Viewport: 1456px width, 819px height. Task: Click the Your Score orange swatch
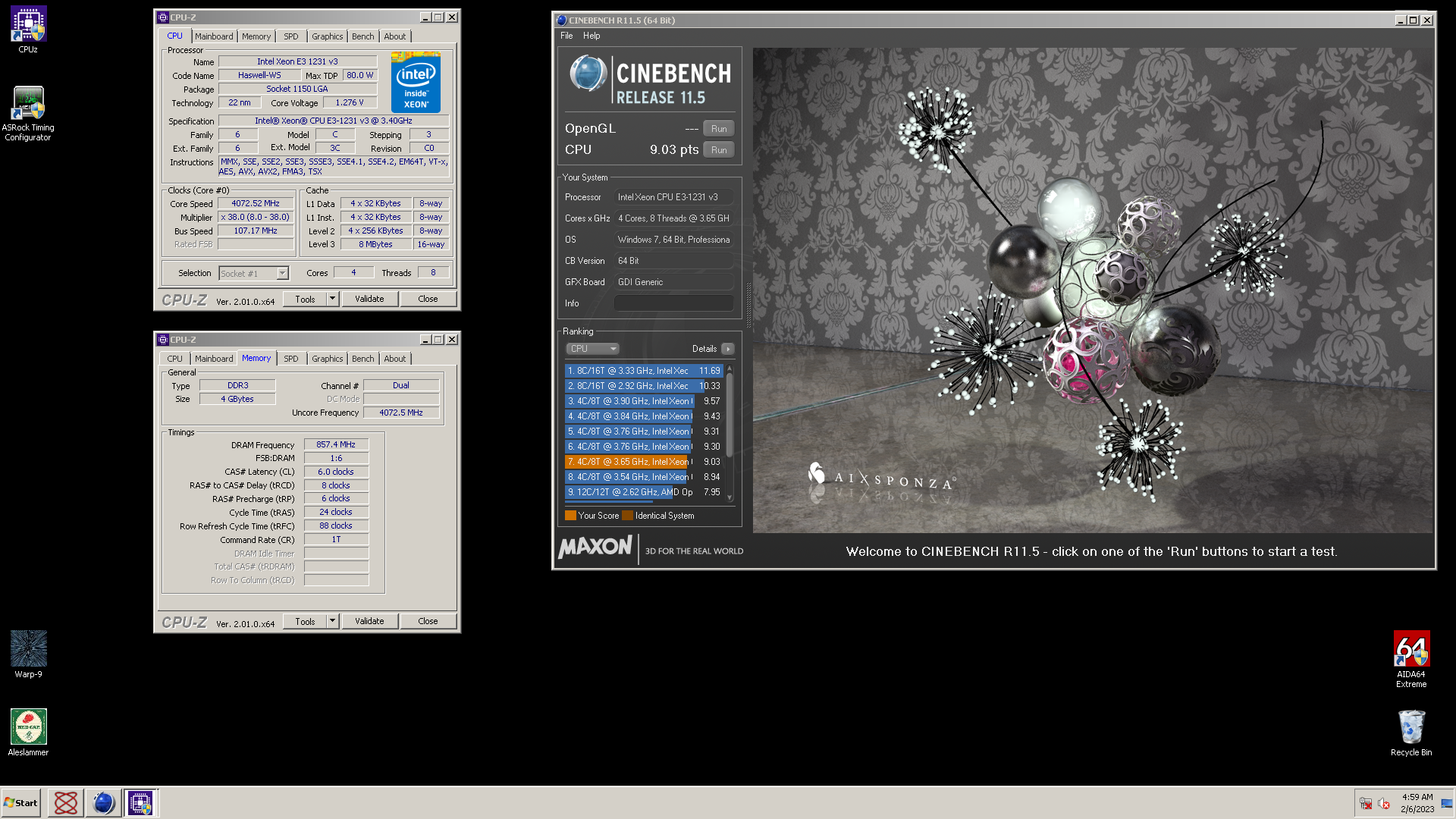point(570,516)
